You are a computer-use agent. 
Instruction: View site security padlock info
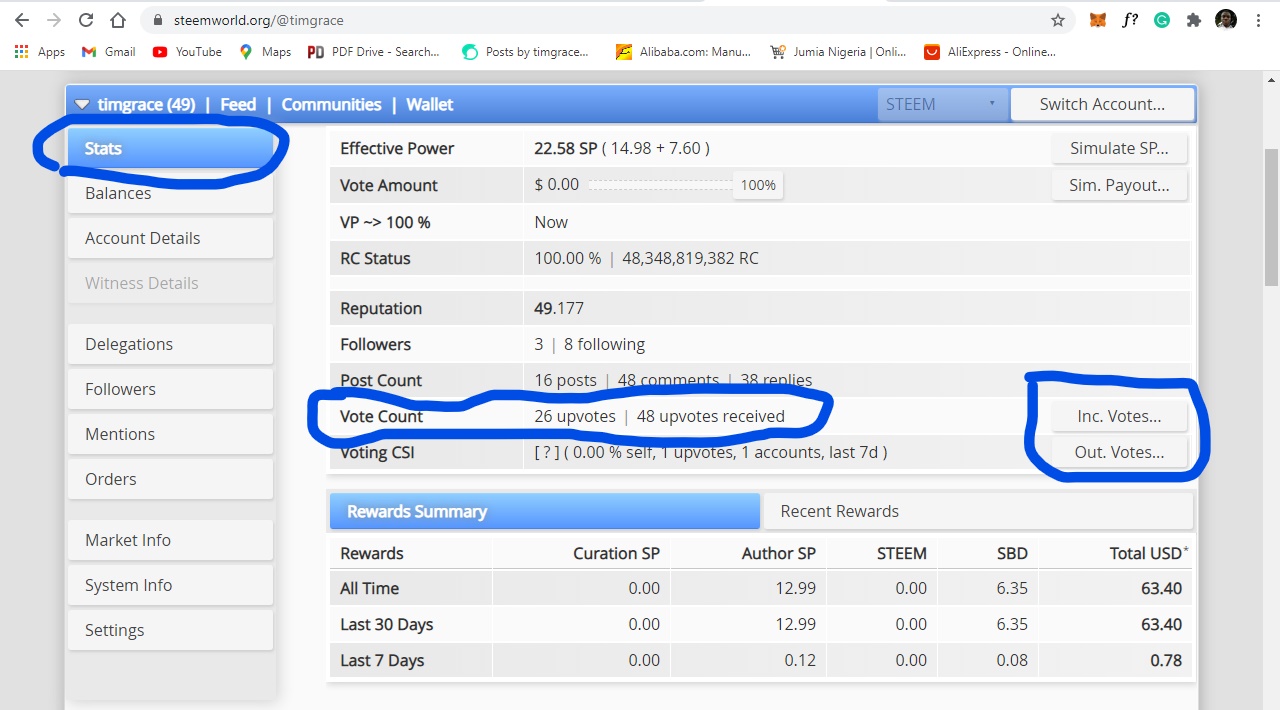pyautogui.click(x=157, y=20)
